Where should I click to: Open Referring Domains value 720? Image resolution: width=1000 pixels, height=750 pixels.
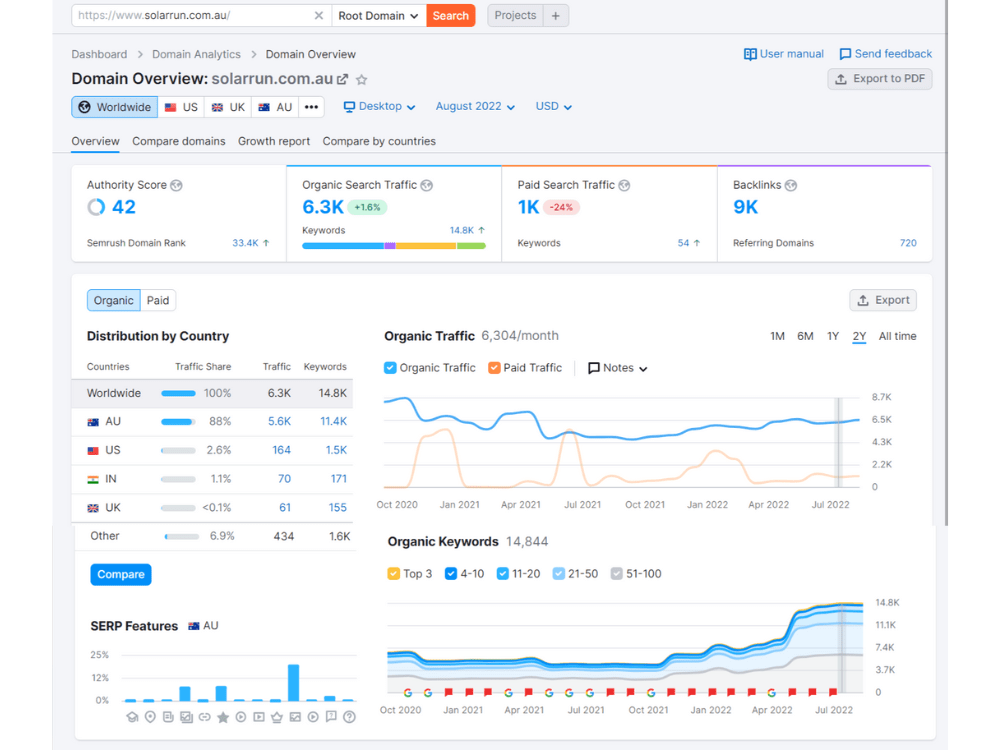(908, 243)
